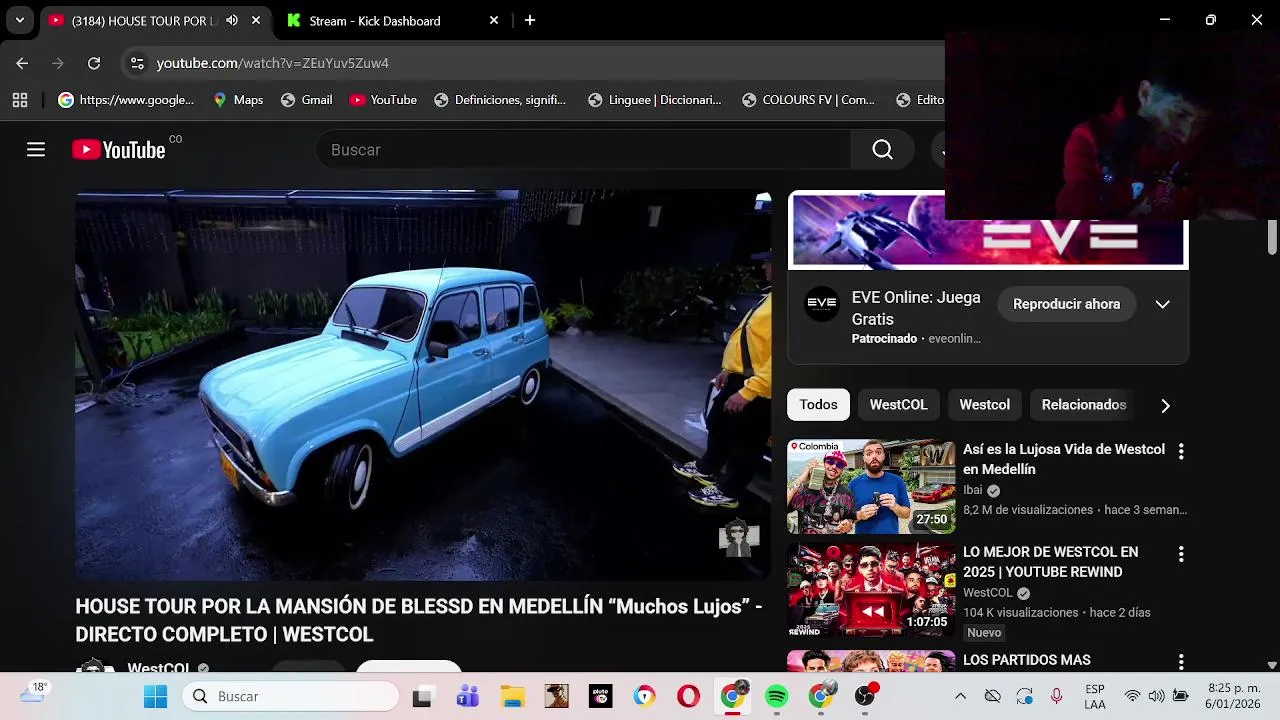1280x720 pixels.
Task: Open Opera browser from the taskbar
Action: pos(688,697)
